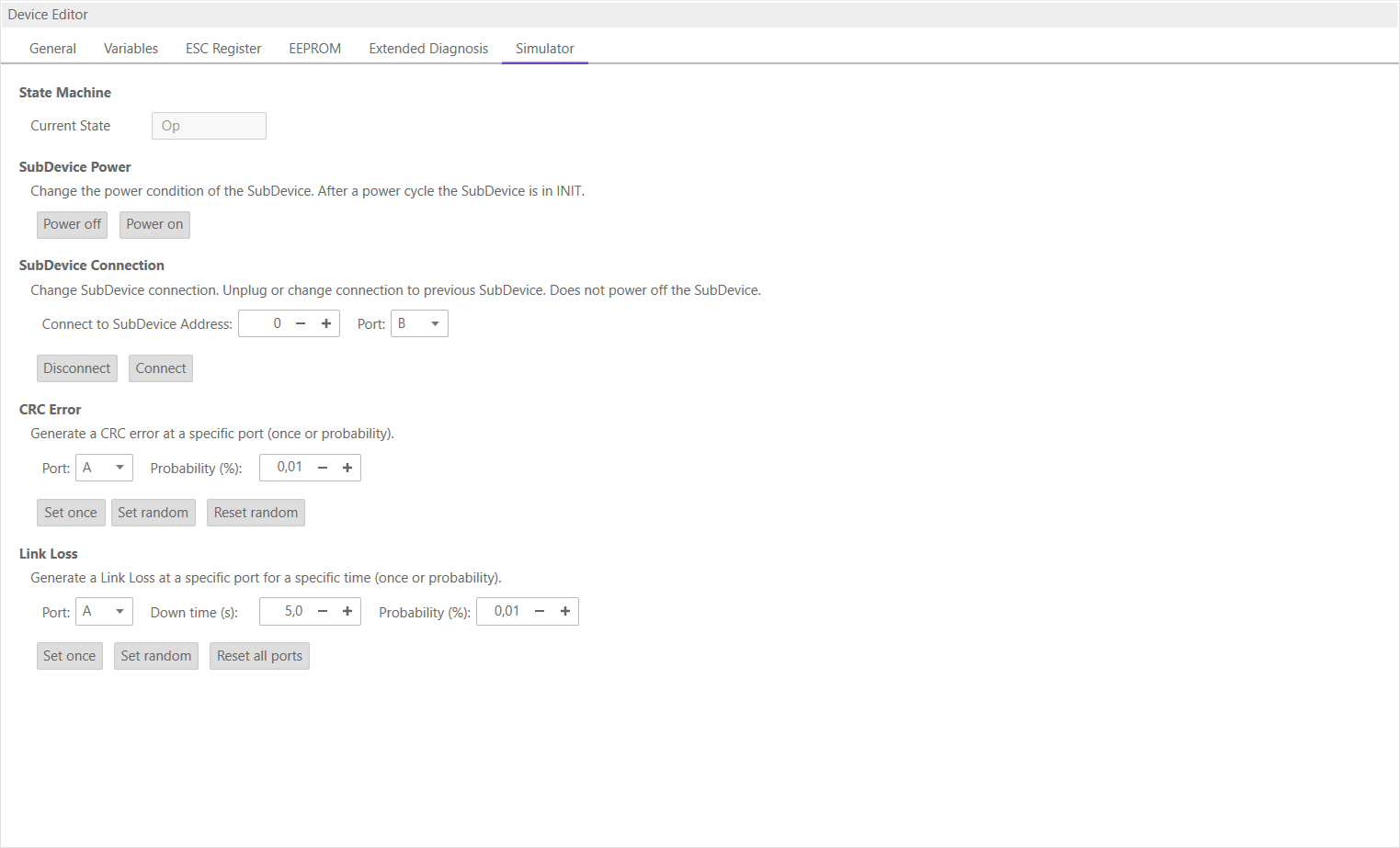This screenshot has width=1400, height=848.
Task: Decrease Link Loss down time value
Action: (323, 611)
